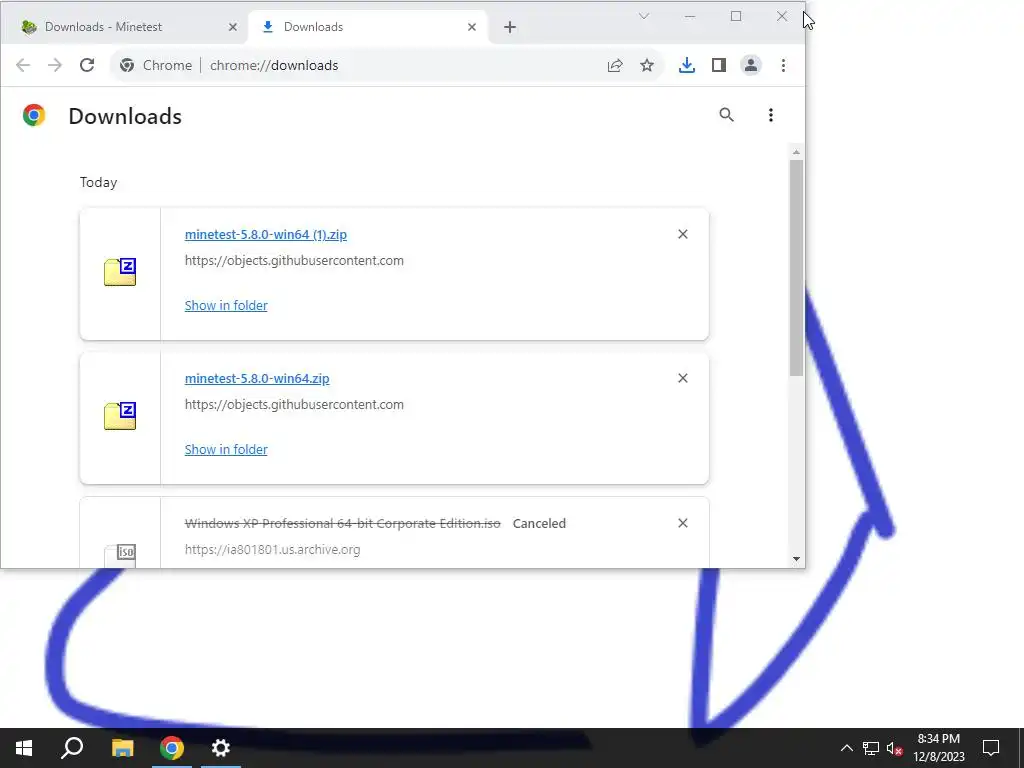Click the Today date heading
The image size is (1024, 768).
pyautogui.click(x=99, y=182)
